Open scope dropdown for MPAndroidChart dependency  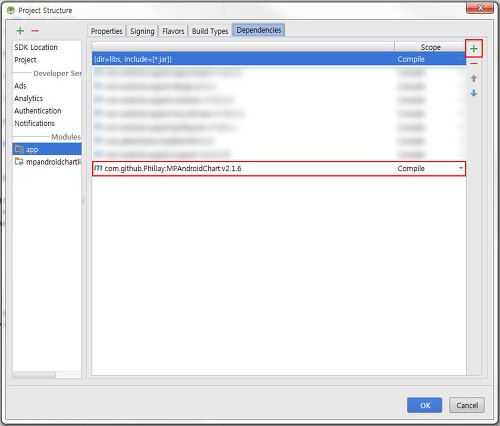click(461, 168)
